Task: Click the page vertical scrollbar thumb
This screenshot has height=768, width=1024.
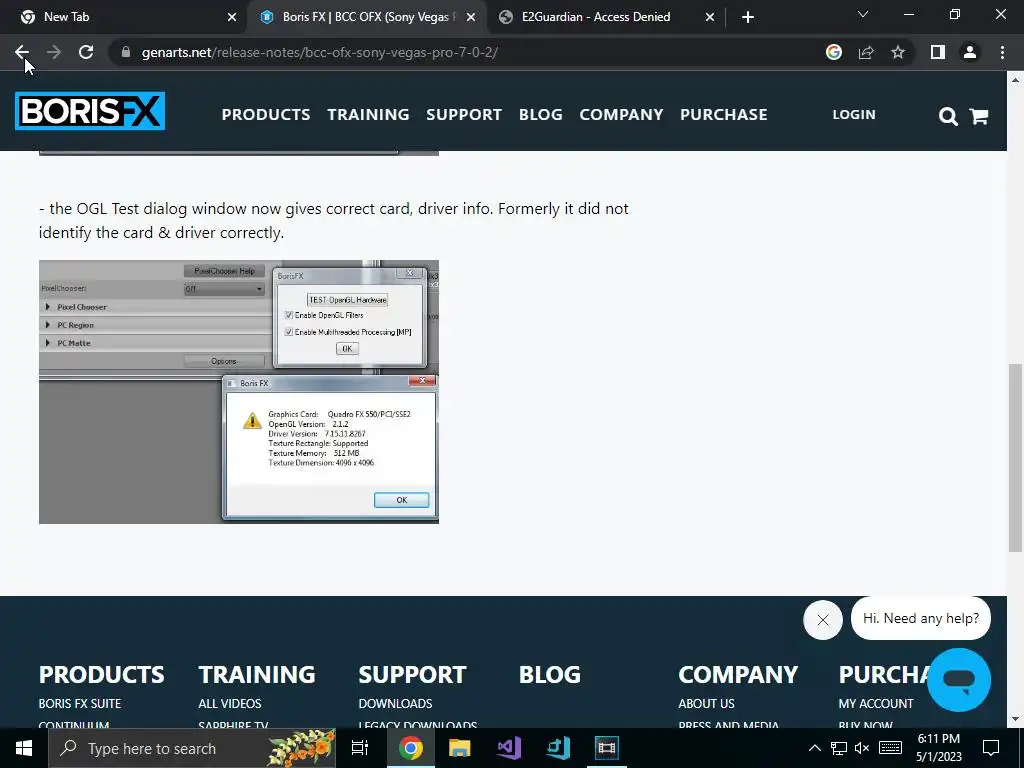Action: coord(1015,458)
